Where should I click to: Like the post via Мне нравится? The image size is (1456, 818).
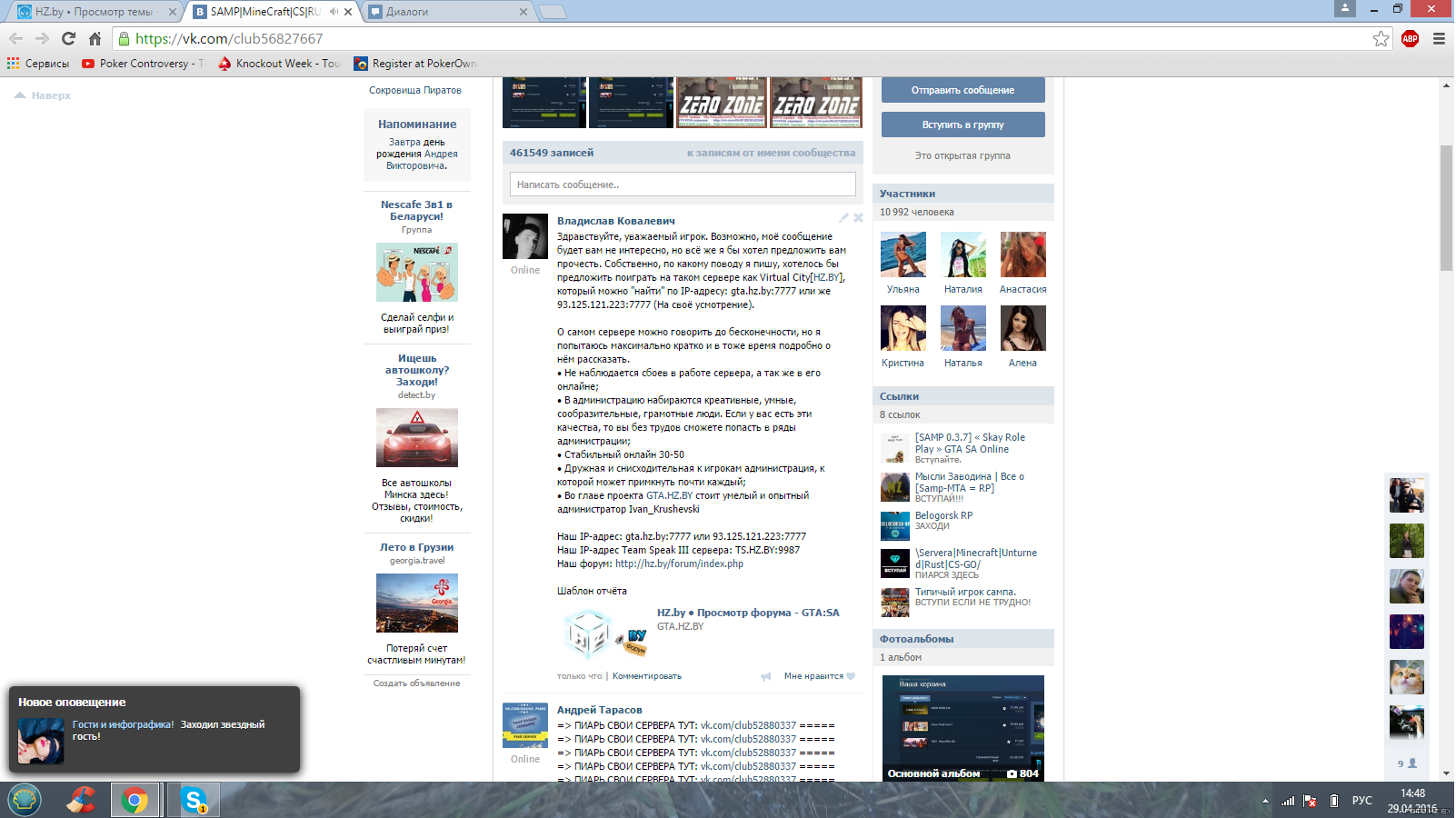pos(820,676)
